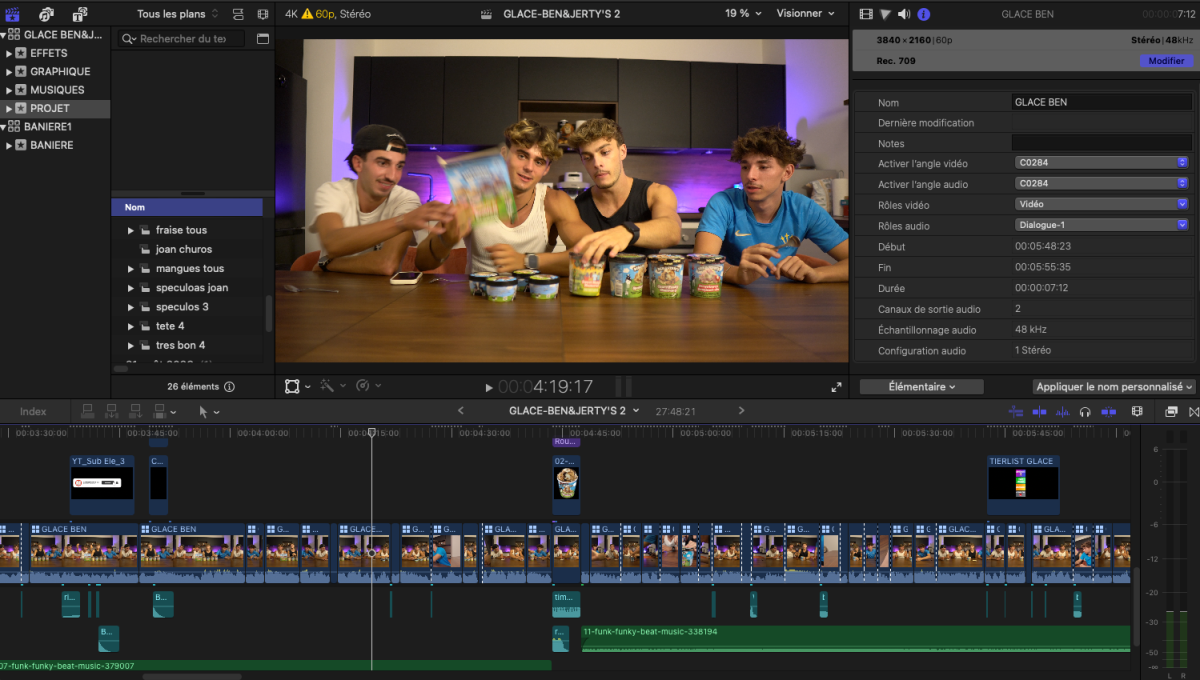Image resolution: width=1200 pixels, height=680 pixels.
Task: Toggle timeline snapping
Action: pyautogui.click(x=1108, y=411)
